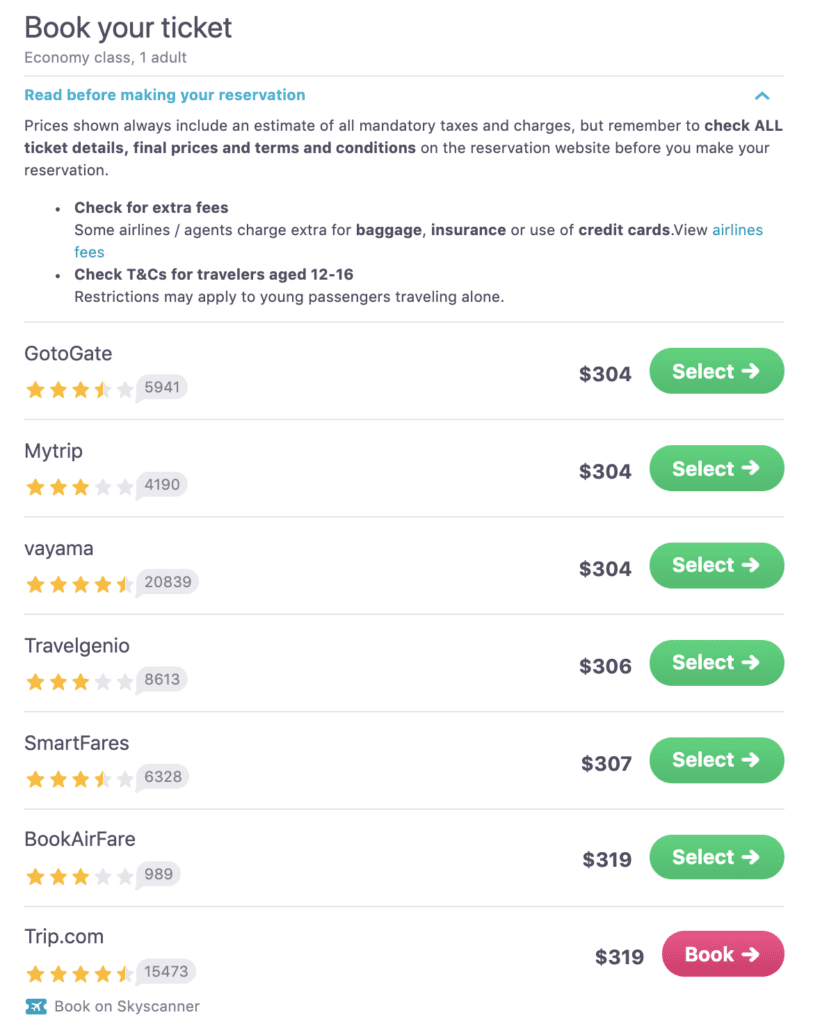Select the vayama offer
The height and width of the screenshot is (1024, 829).
716,565
